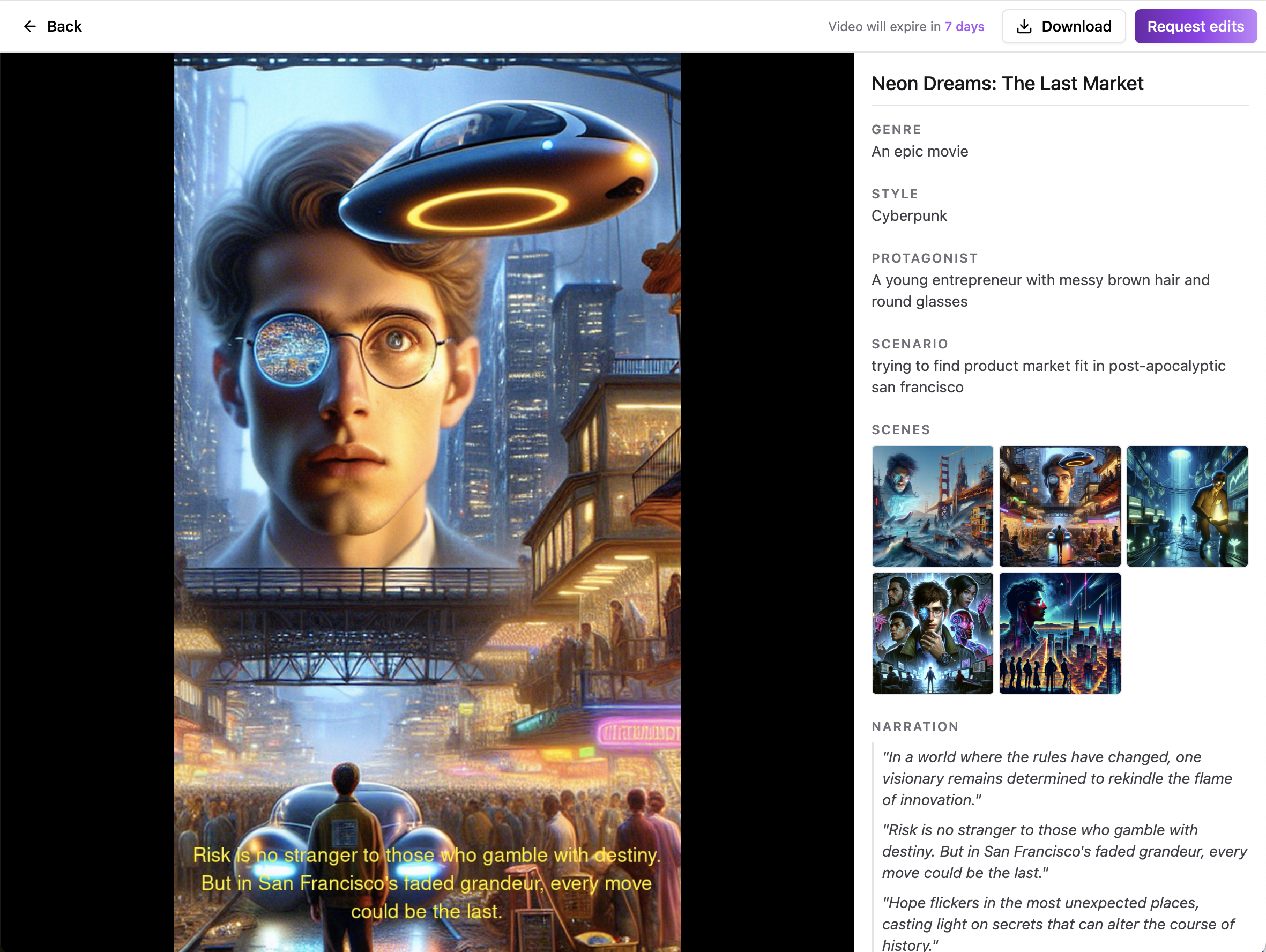Click the first narration quote about innovation
This screenshot has width=1266, height=952.
(1056, 778)
